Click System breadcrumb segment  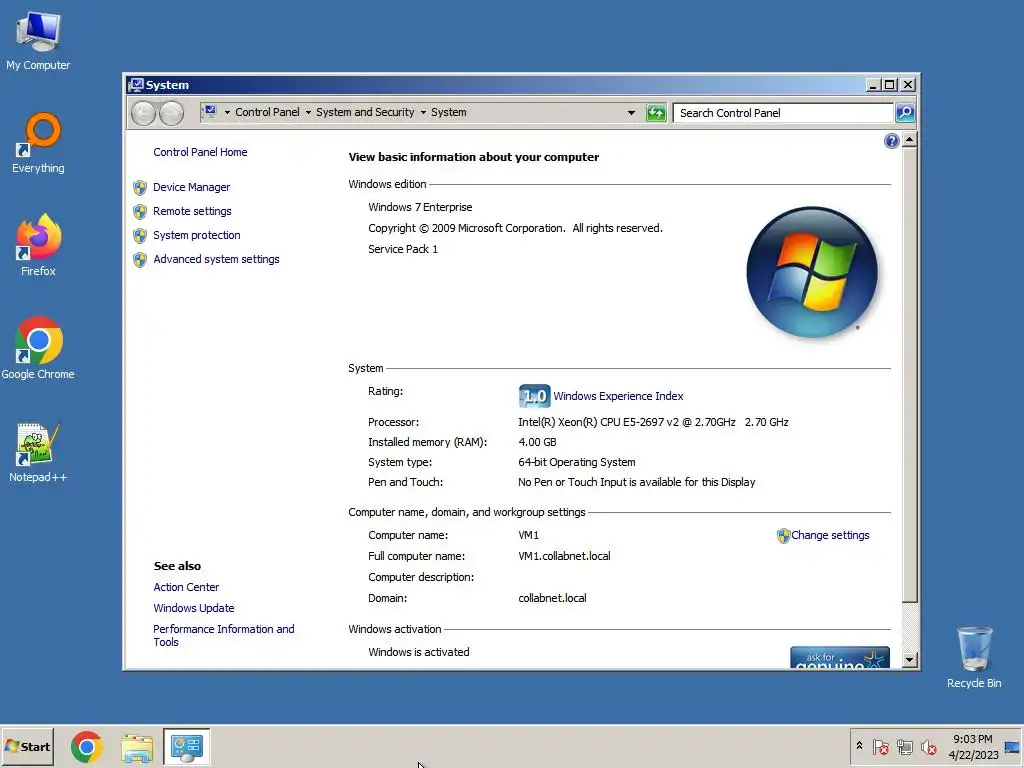(449, 112)
